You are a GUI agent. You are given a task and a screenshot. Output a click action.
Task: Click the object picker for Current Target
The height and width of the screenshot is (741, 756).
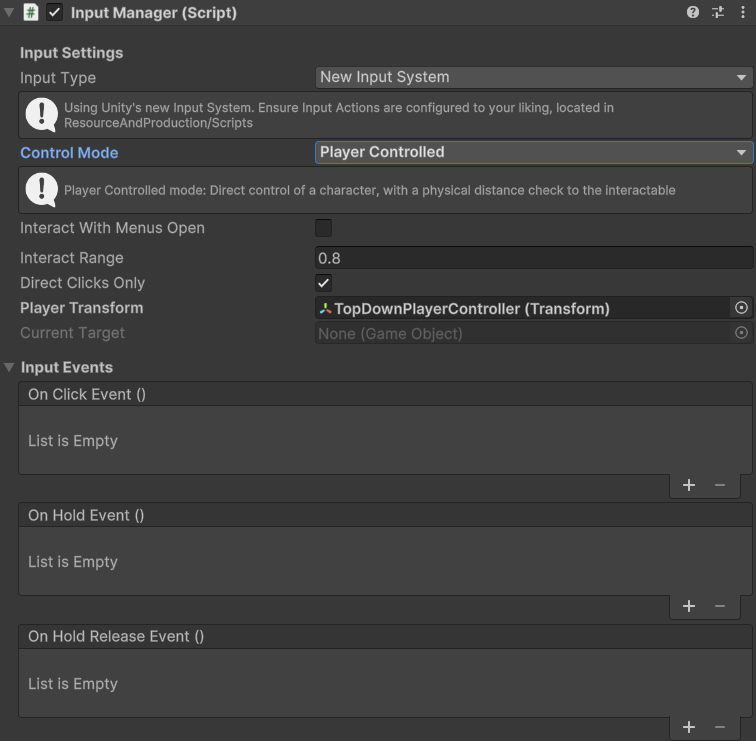[741, 333]
